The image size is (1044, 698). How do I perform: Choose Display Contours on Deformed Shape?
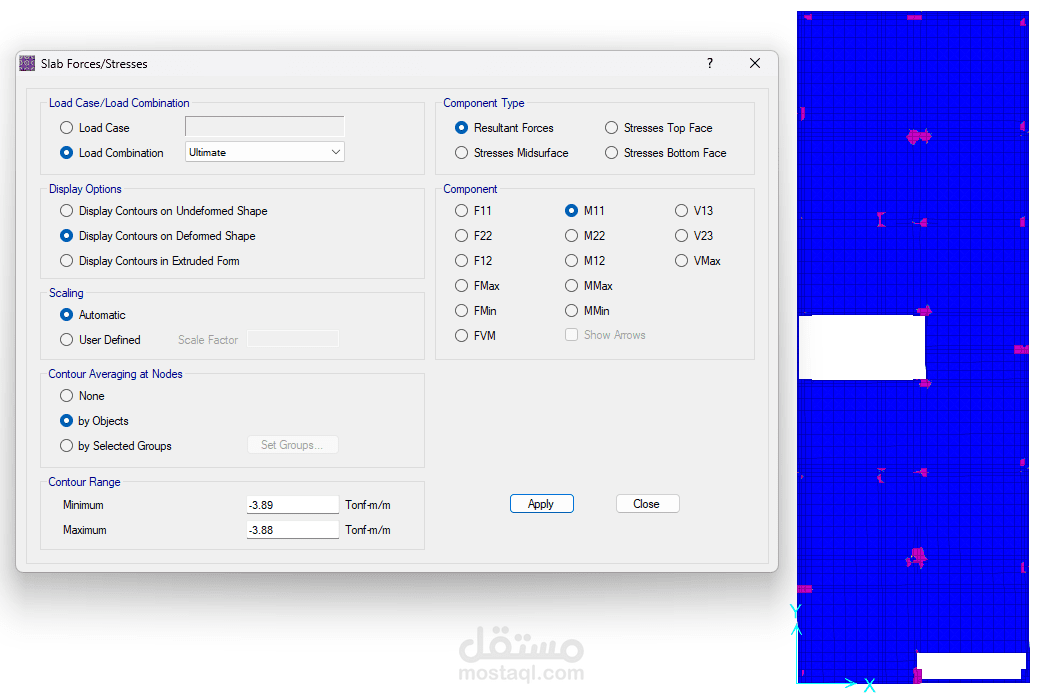(x=67, y=236)
